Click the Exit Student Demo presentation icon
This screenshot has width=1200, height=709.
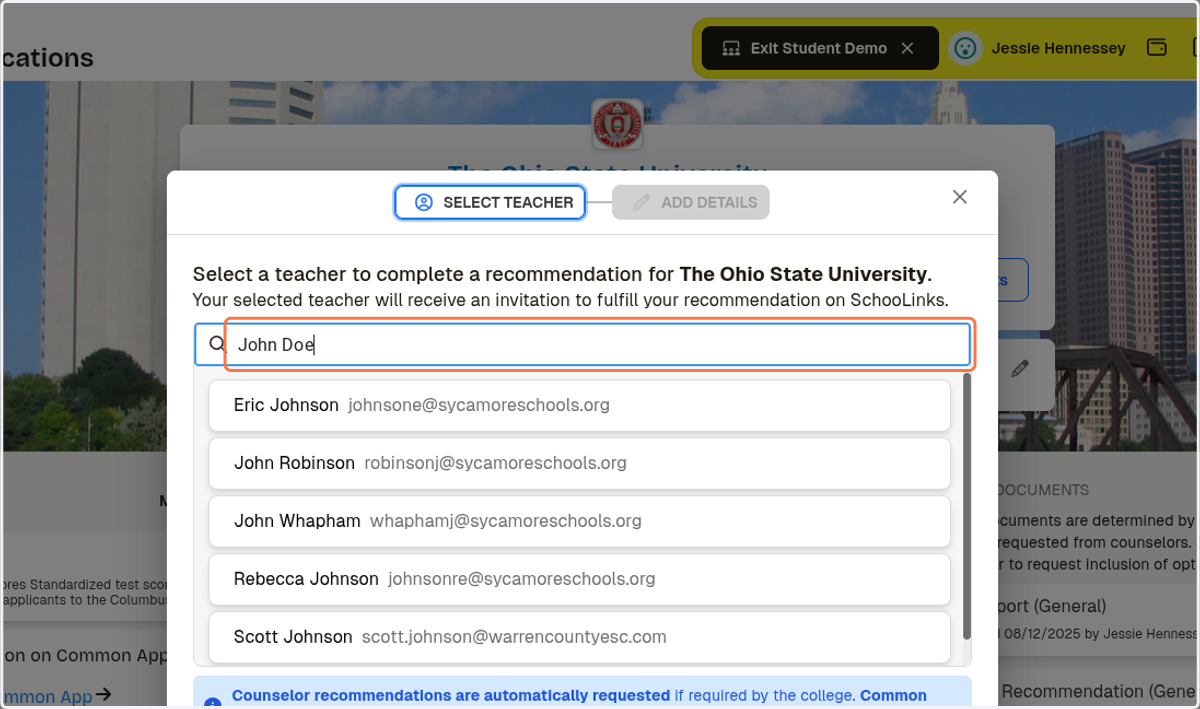tap(731, 48)
